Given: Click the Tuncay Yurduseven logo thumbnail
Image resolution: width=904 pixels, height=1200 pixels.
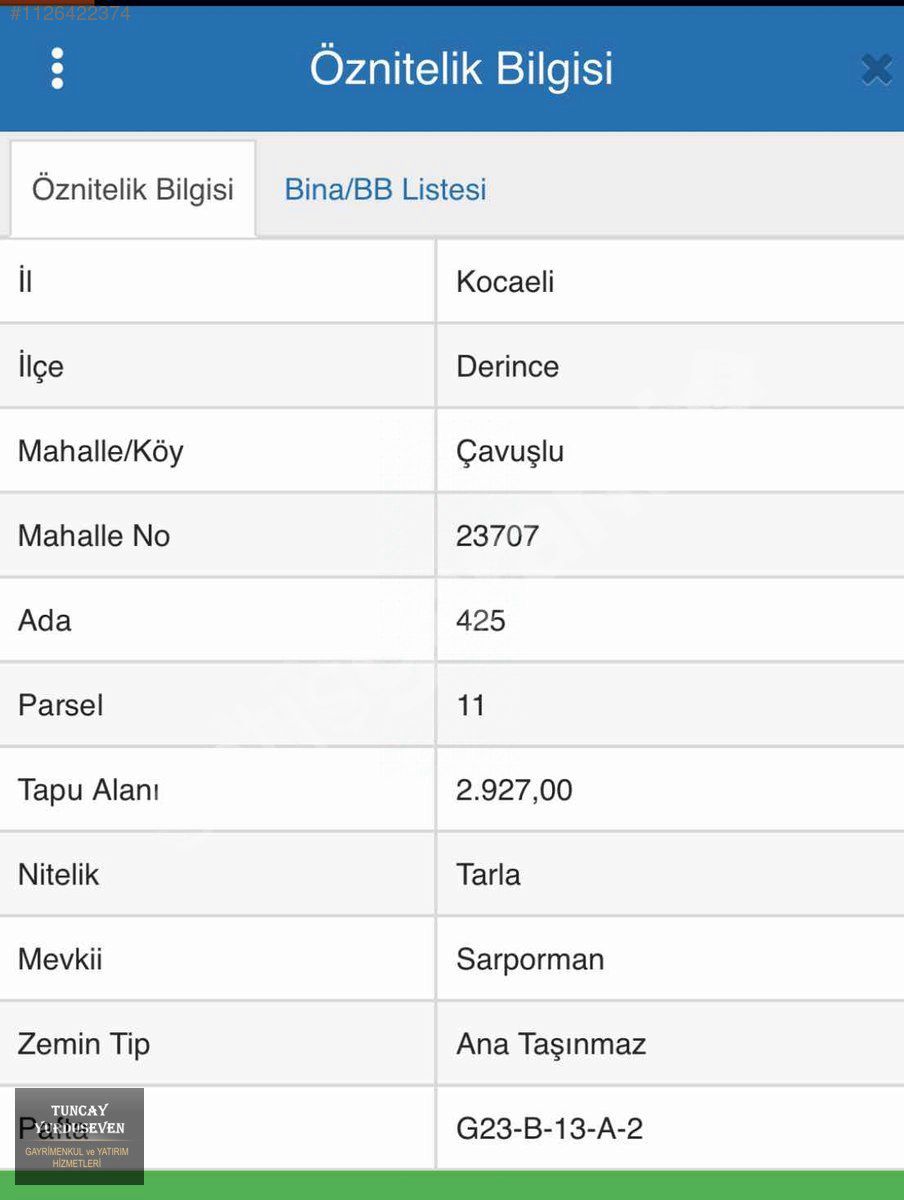Looking at the screenshot, I should [80, 1136].
